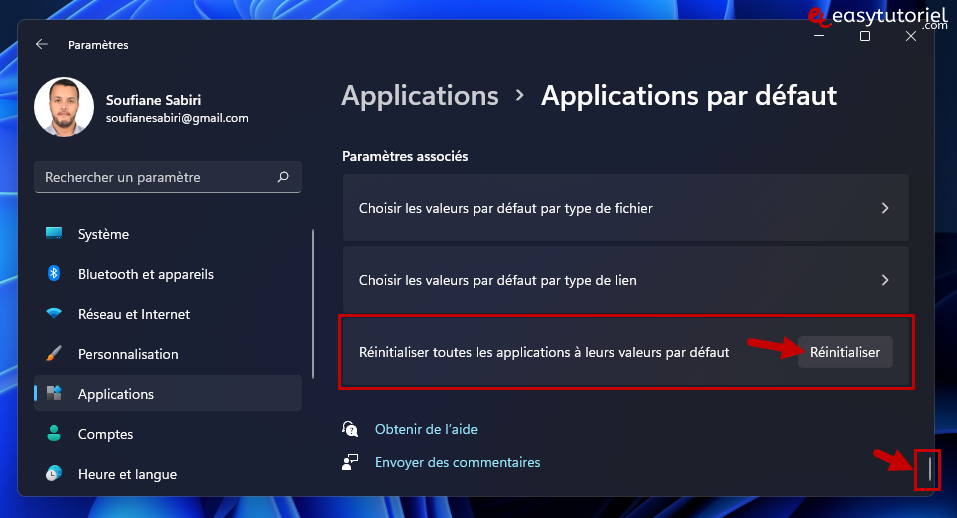
Task: Click the Paramètres window title
Action: click(98, 45)
